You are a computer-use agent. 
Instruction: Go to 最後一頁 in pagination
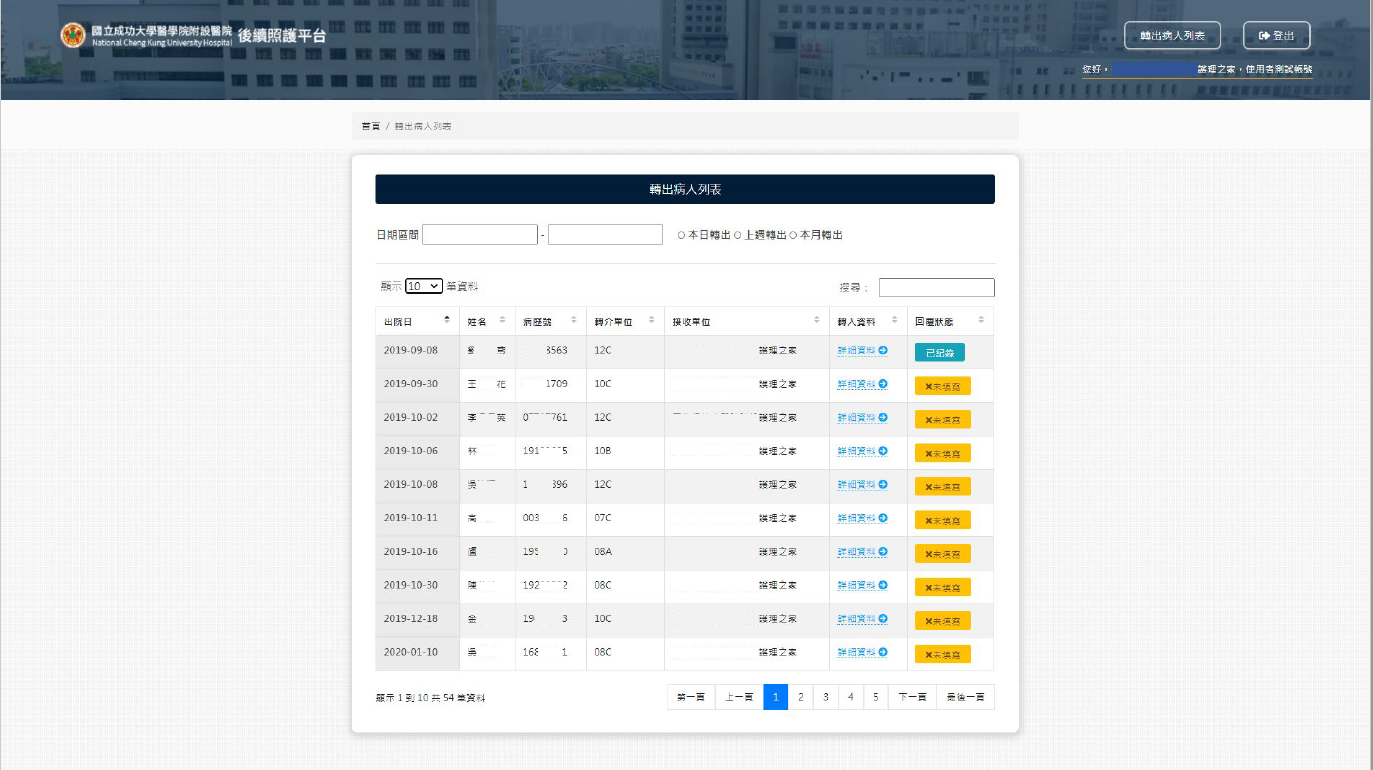(x=966, y=697)
